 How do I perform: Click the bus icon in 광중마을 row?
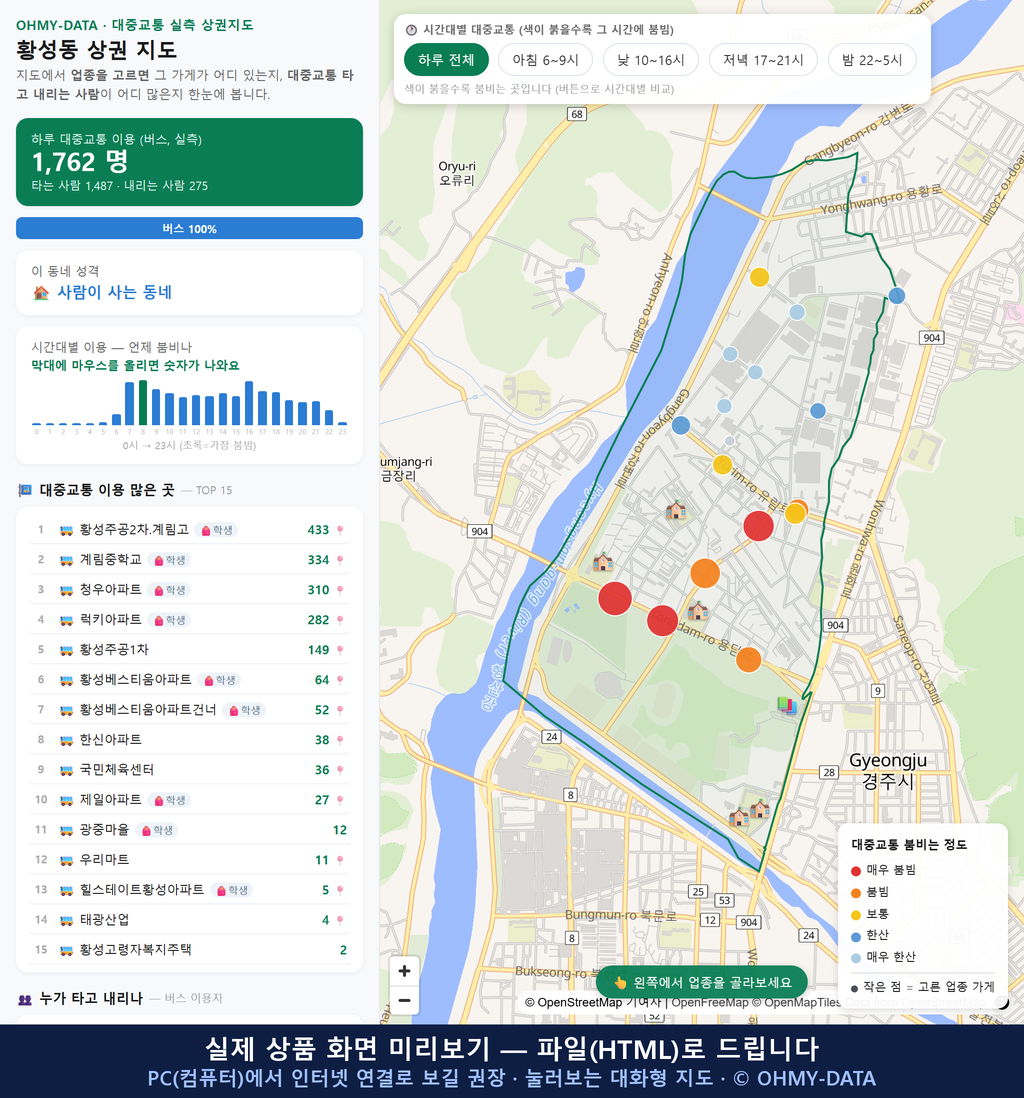pos(67,831)
